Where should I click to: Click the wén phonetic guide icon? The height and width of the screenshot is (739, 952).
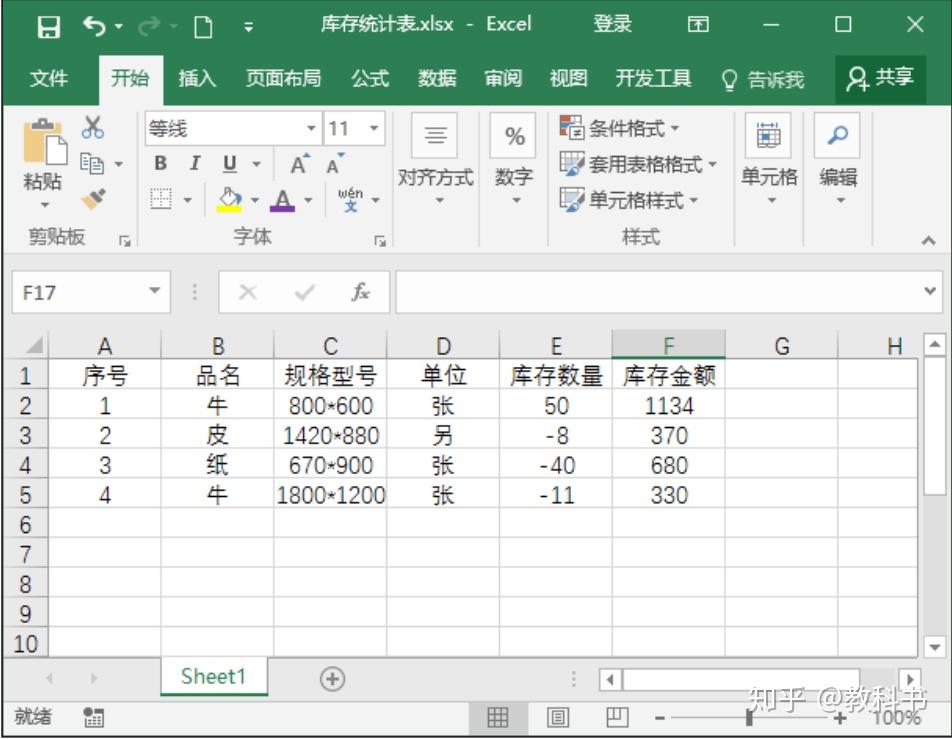(x=350, y=199)
